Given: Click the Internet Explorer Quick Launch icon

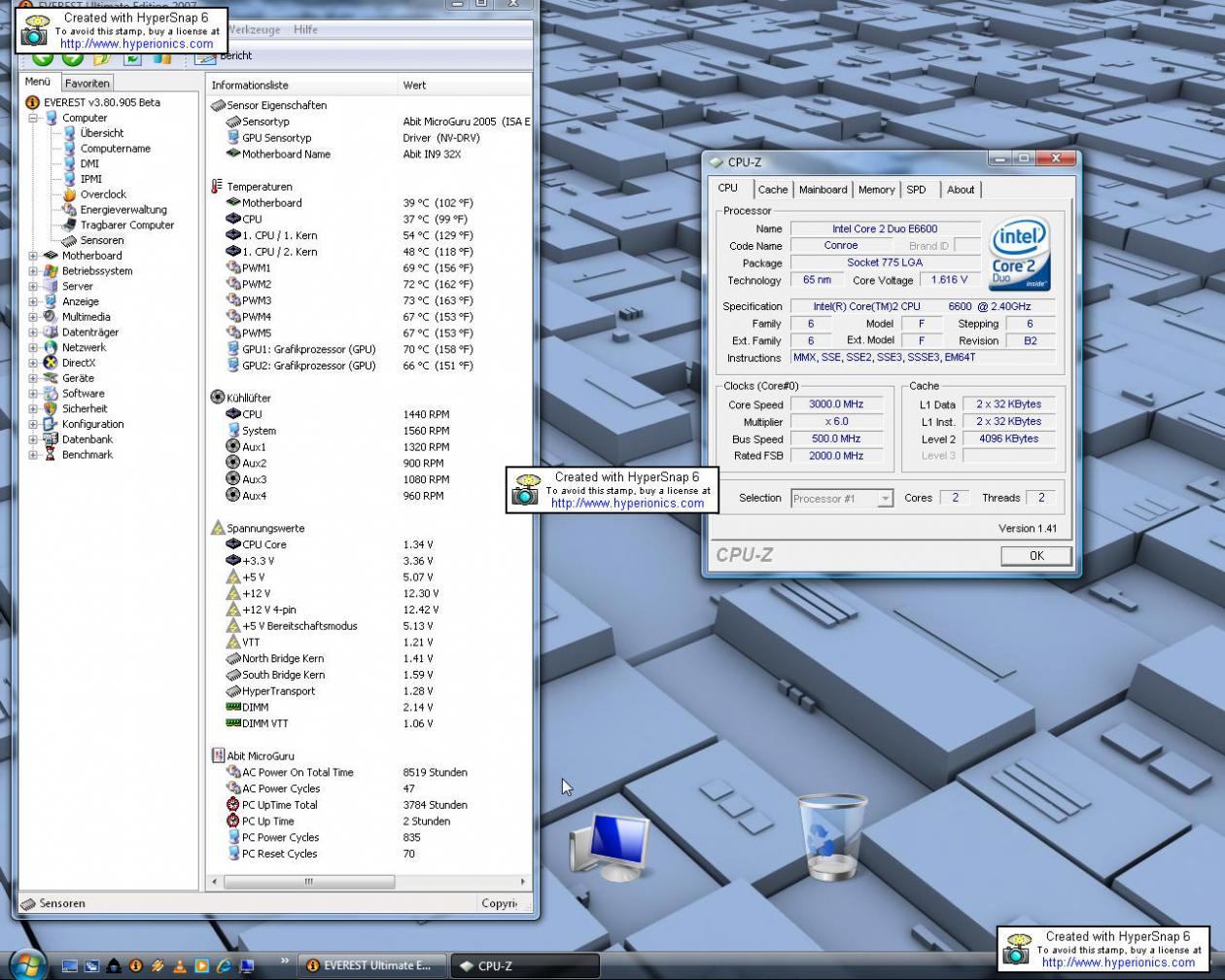Looking at the screenshot, I should [224, 966].
